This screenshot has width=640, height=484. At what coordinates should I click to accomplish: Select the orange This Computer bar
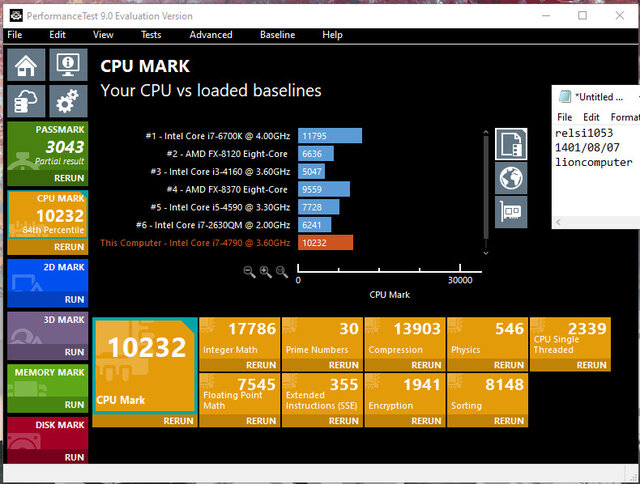point(325,243)
